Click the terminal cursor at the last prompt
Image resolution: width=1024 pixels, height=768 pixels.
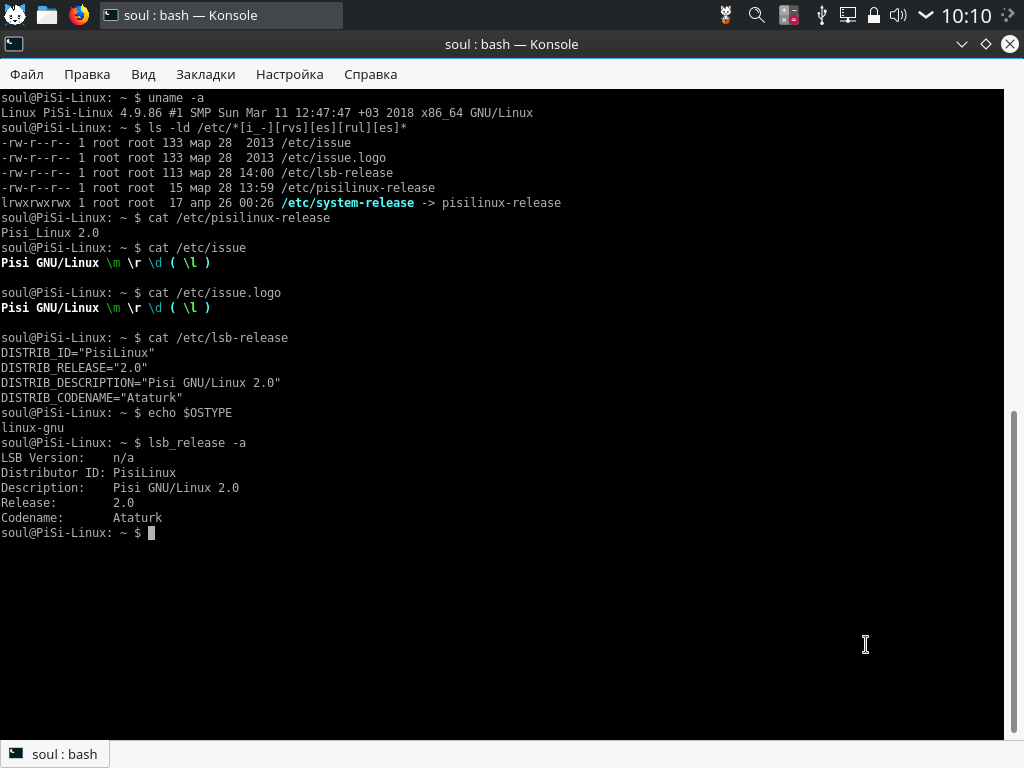coord(152,534)
